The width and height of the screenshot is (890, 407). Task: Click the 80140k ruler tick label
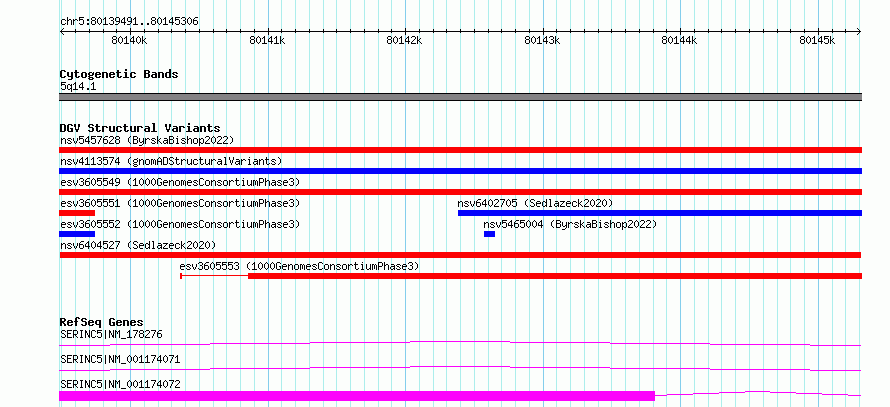point(129,40)
